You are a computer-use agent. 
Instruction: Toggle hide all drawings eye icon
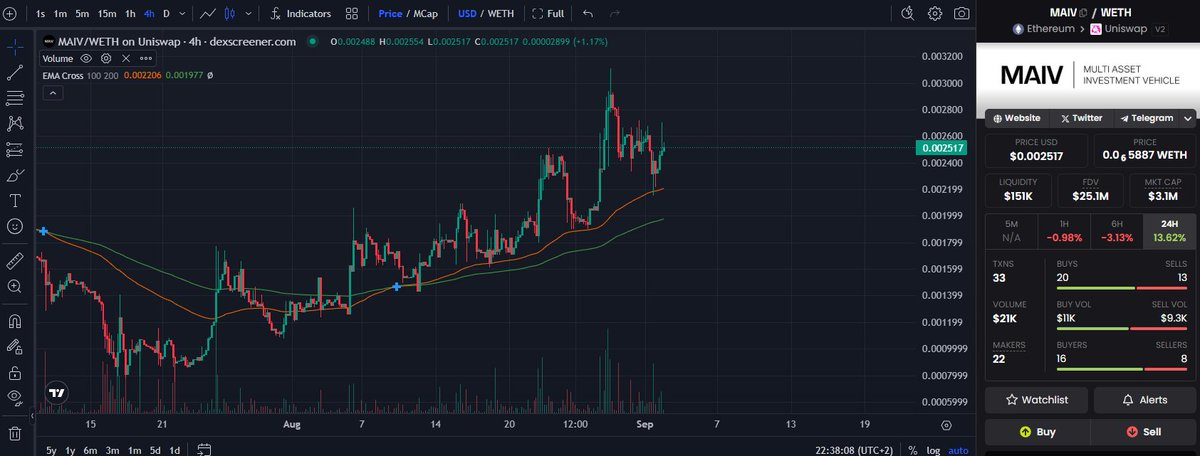point(15,398)
